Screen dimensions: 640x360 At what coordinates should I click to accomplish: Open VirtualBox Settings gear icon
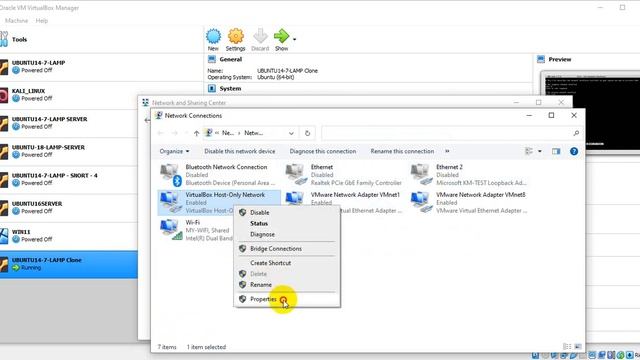(236, 36)
